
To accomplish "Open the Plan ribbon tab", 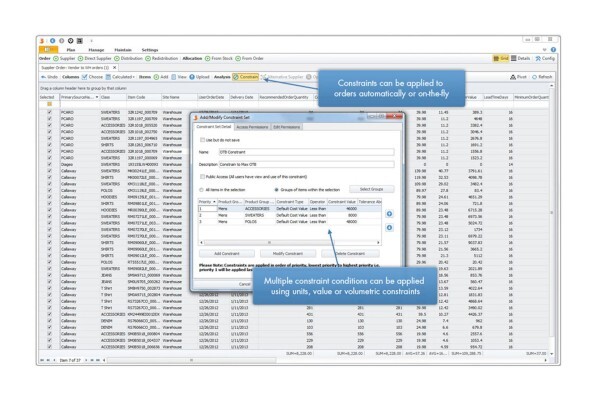I will 71,50.
